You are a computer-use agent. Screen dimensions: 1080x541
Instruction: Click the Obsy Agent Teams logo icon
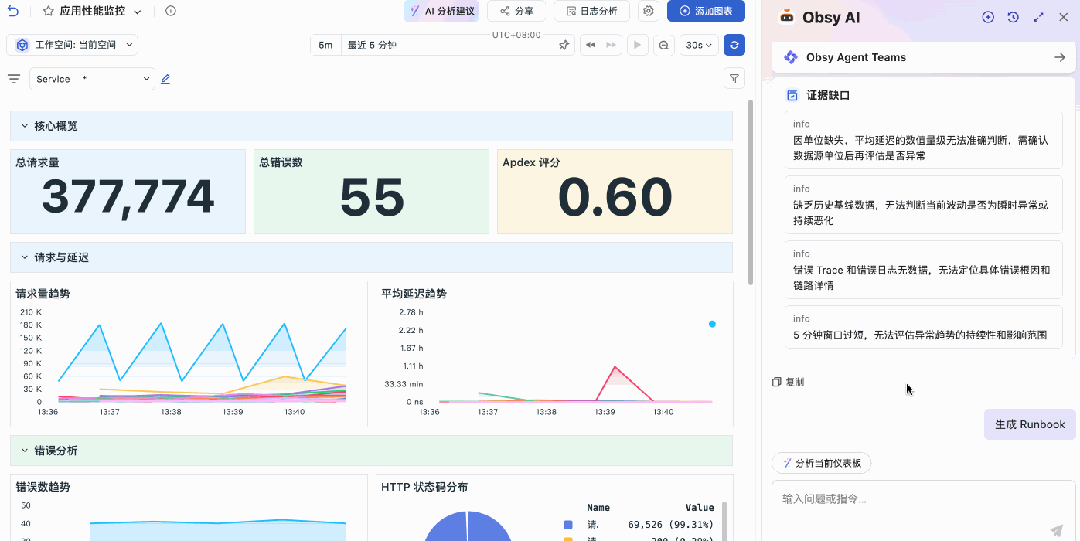(x=791, y=57)
